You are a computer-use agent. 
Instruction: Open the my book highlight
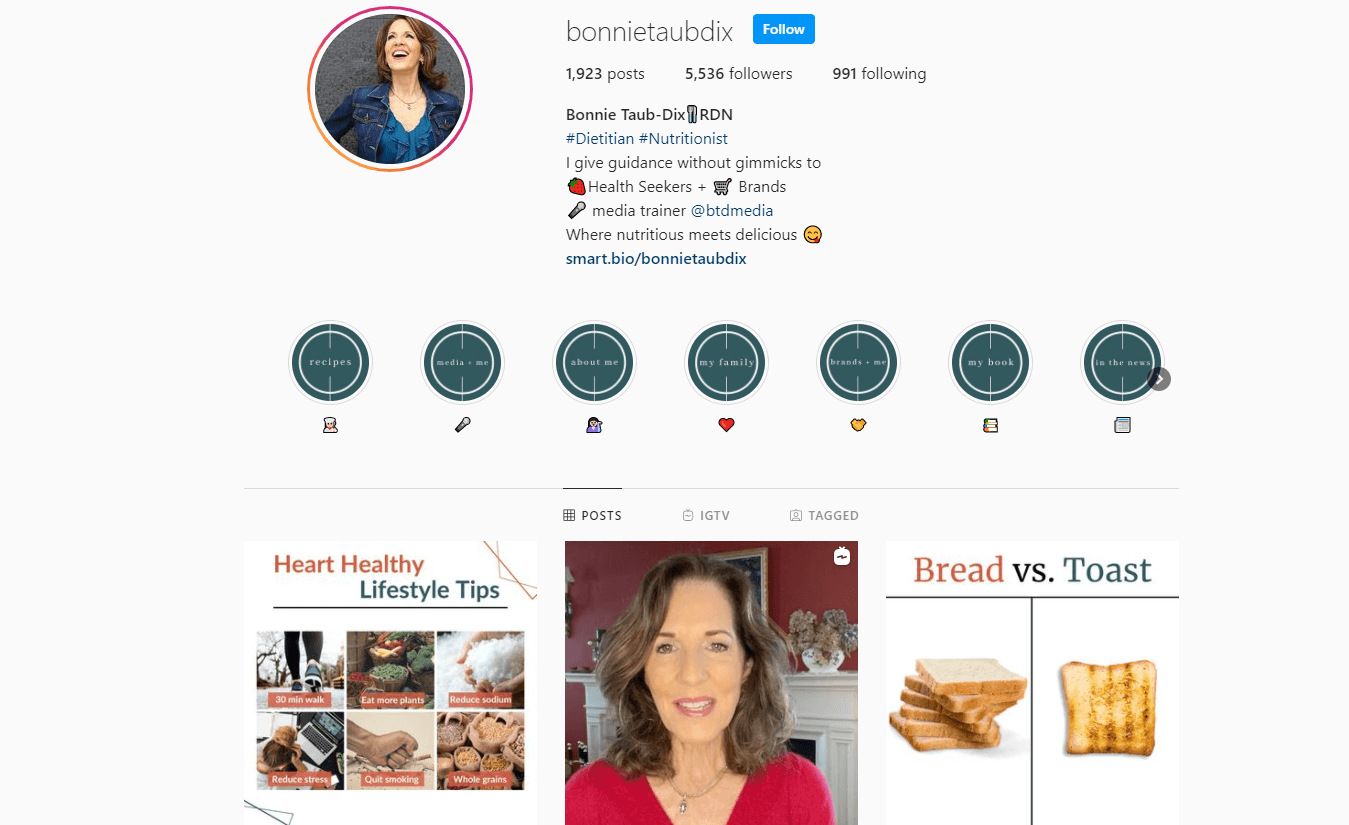(x=990, y=362)
